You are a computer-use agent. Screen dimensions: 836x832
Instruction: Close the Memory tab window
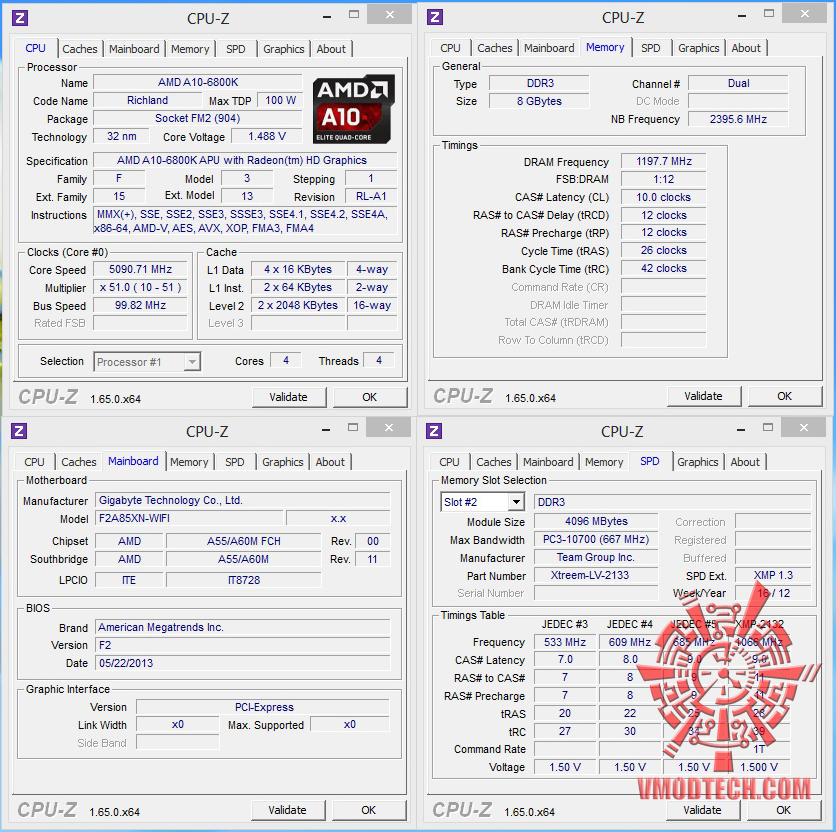805,13
